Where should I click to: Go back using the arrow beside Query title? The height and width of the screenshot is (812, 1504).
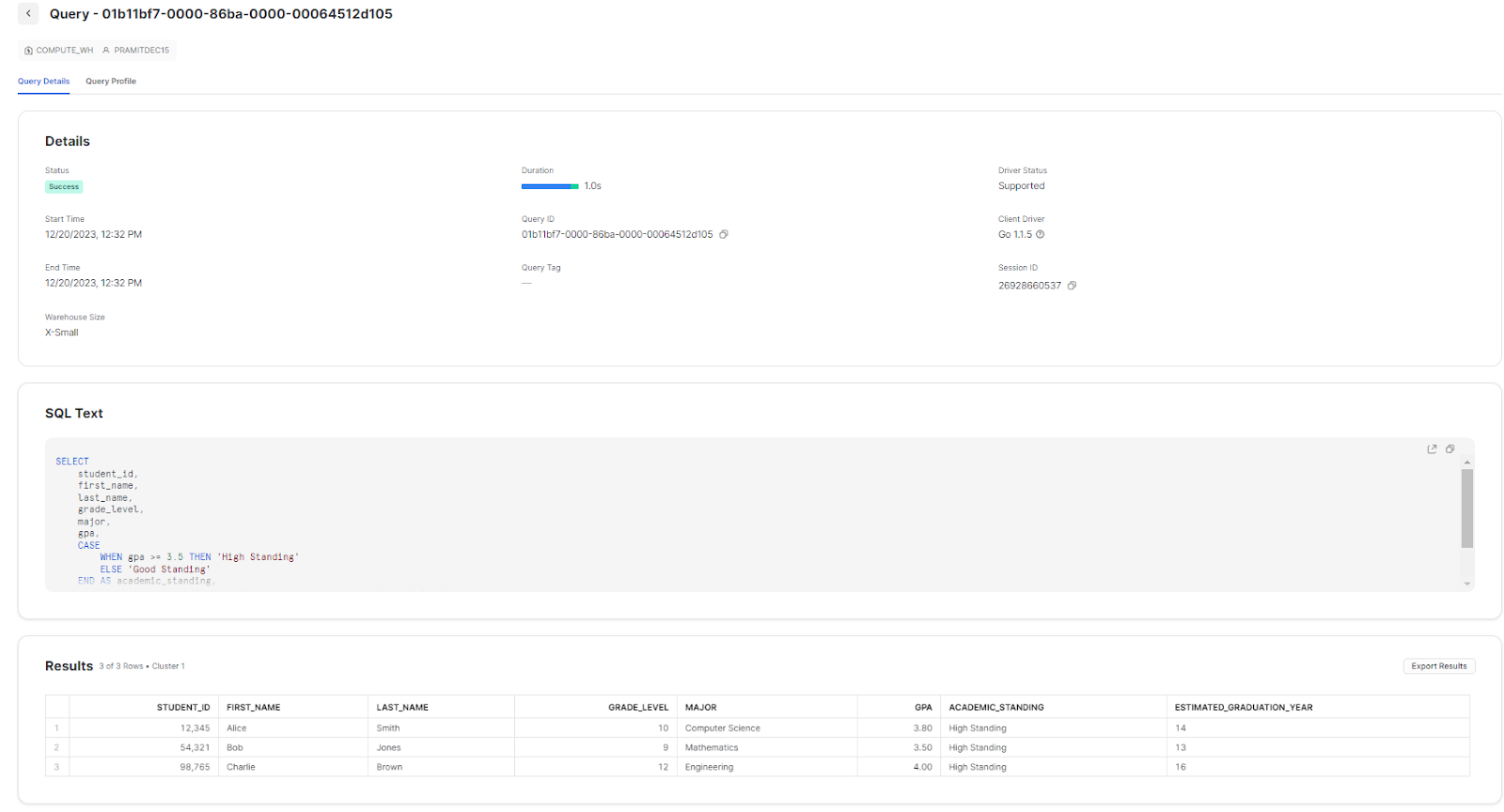(28, 14)
